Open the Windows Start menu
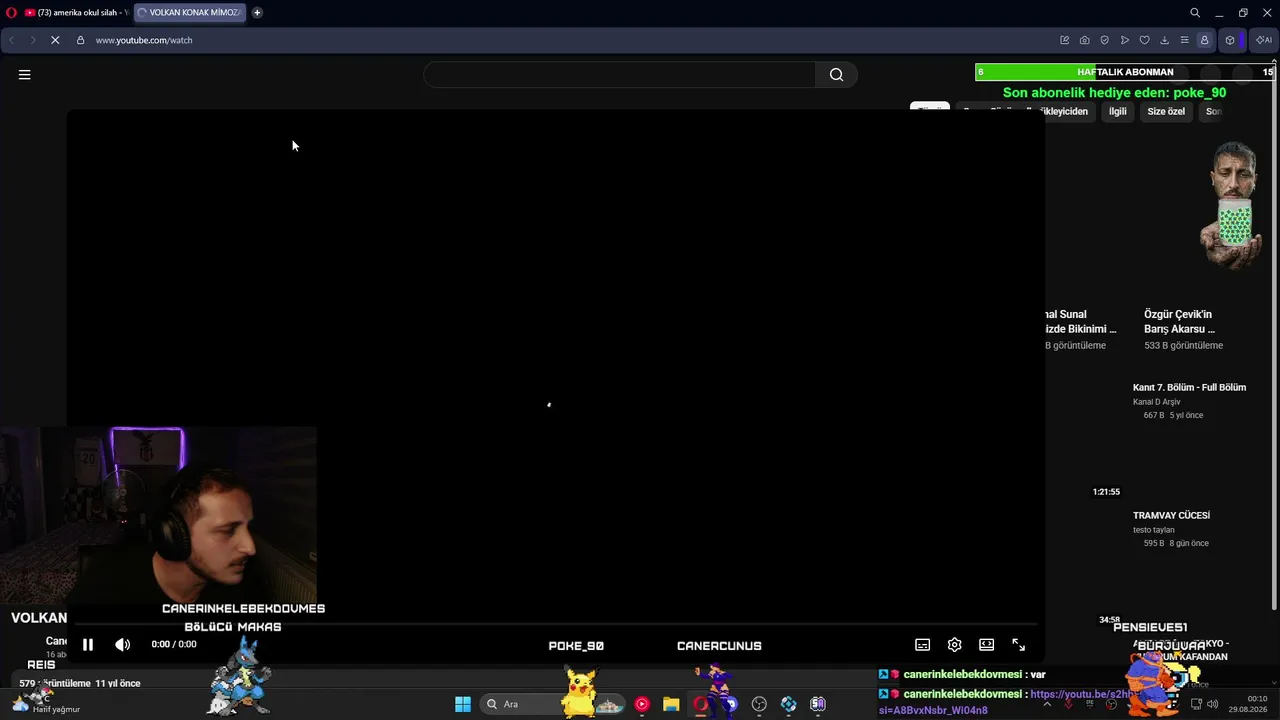The width and height of the screenshot is (1280, 720). pyautogui.click(x=463, y=704)
